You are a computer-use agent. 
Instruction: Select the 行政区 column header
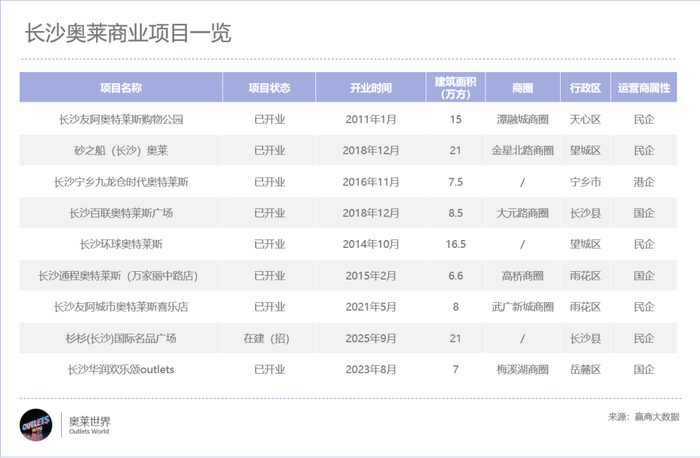[x=585, y=87]
